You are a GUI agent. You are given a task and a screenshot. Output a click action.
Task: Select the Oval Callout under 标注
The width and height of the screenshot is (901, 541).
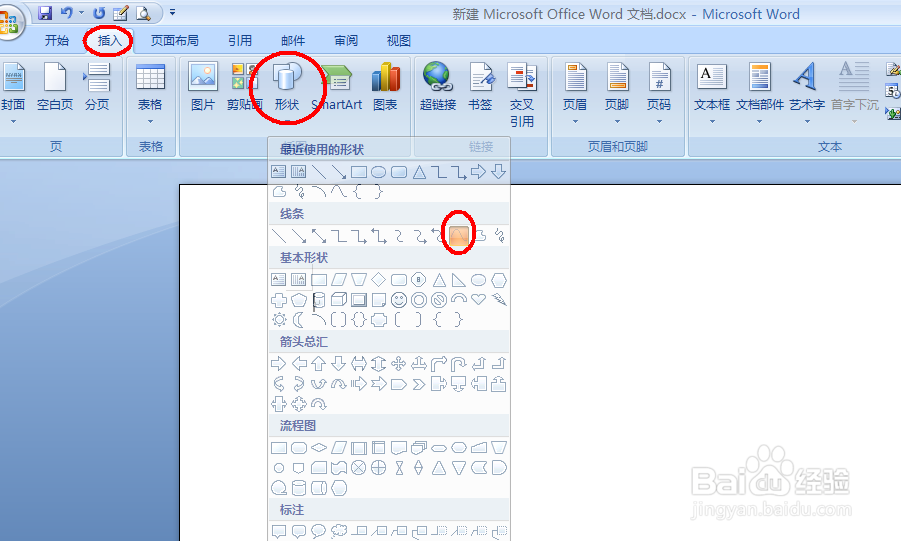[318, 530]
